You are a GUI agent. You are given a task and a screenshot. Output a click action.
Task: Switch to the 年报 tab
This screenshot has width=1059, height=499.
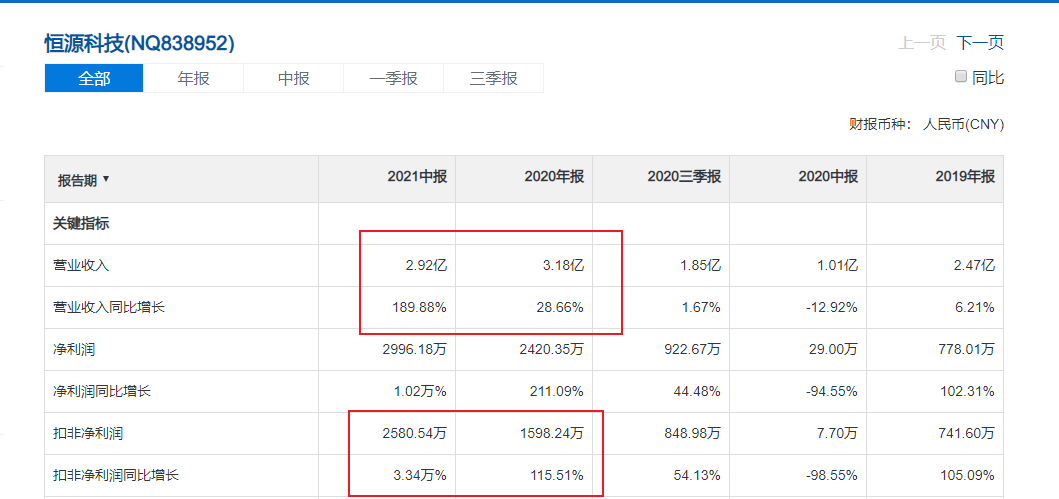click(x=193, y=78)
